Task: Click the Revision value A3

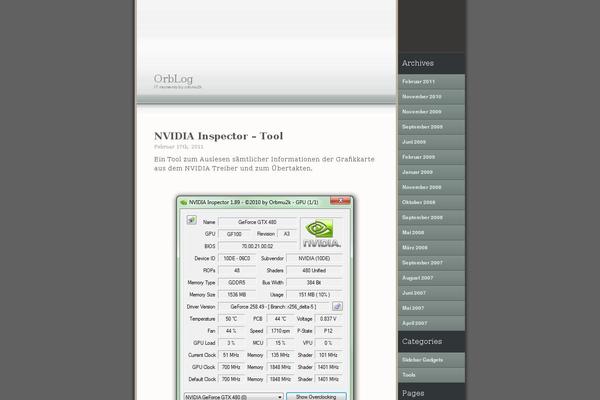Action: pyautogui.click(x=287, y=234)
